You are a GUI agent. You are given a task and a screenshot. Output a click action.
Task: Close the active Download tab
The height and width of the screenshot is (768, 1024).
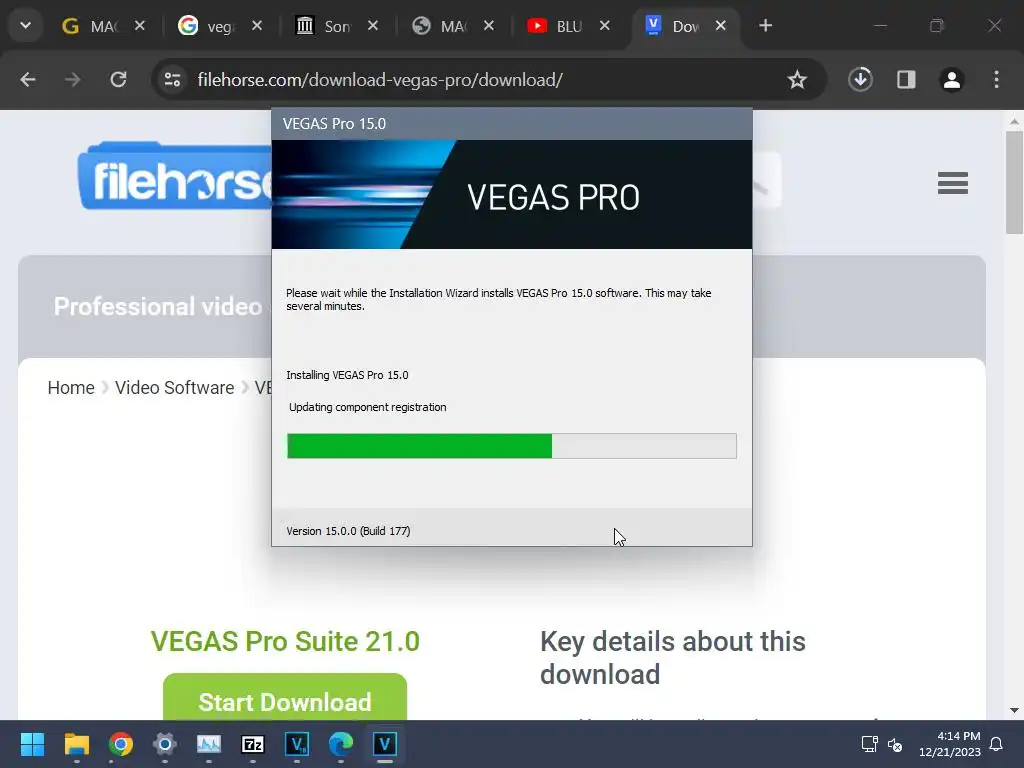[720, 25]
